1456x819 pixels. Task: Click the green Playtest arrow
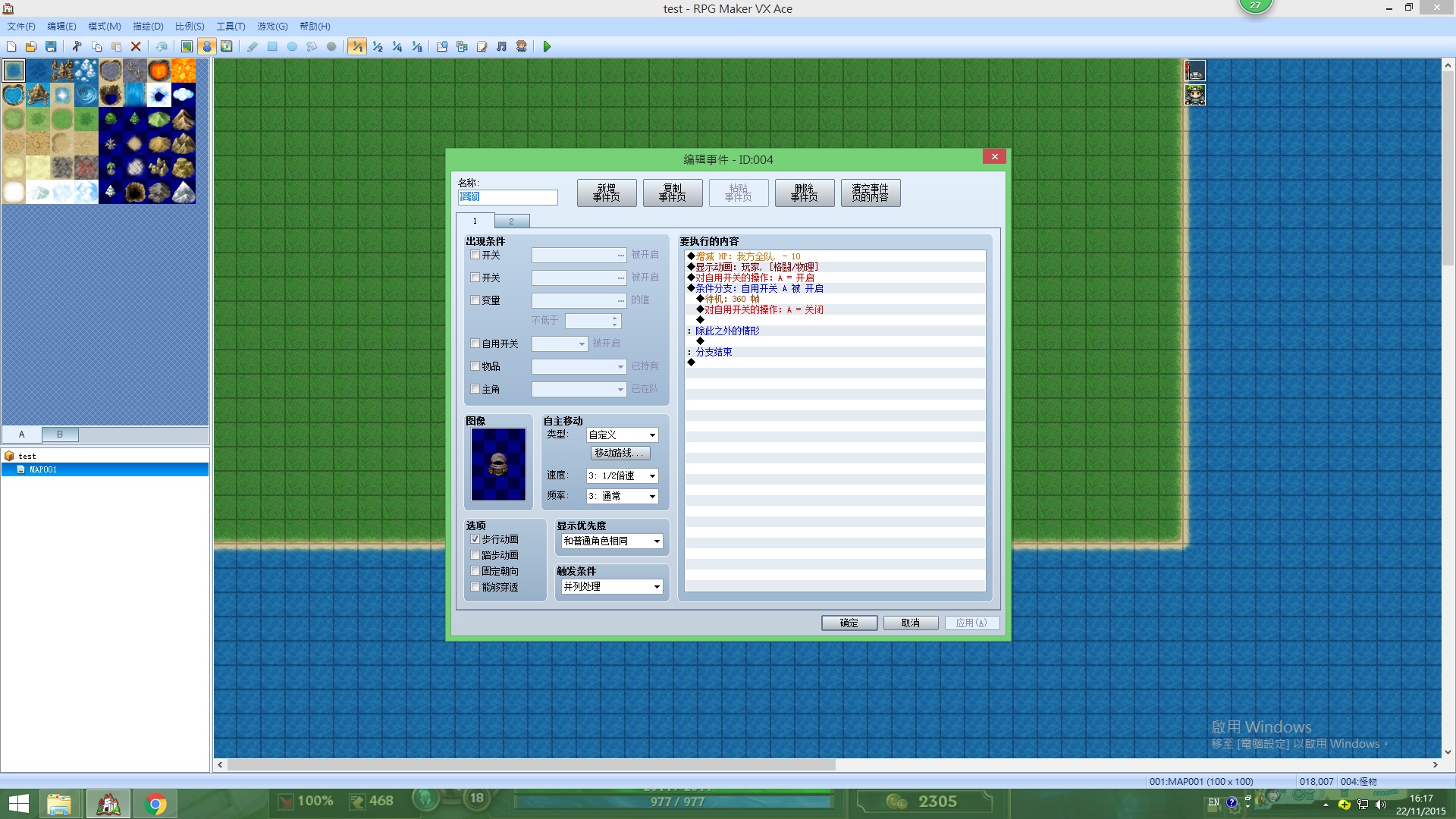tap(547, 47)
